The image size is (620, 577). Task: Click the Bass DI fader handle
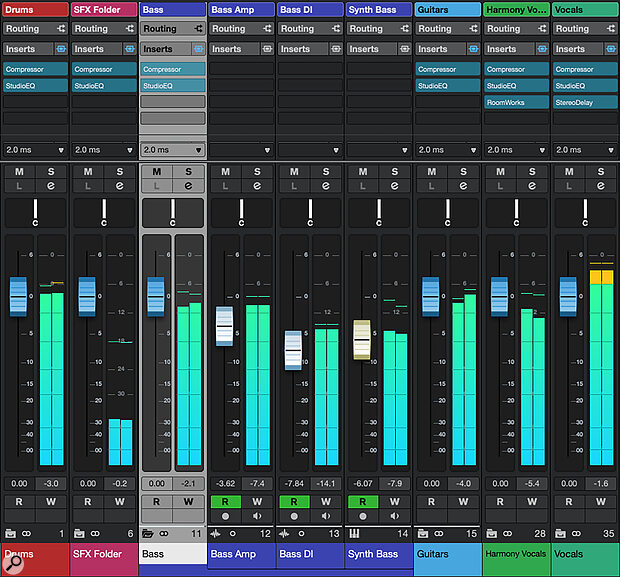pyautogui.click(x=293, y=350)
